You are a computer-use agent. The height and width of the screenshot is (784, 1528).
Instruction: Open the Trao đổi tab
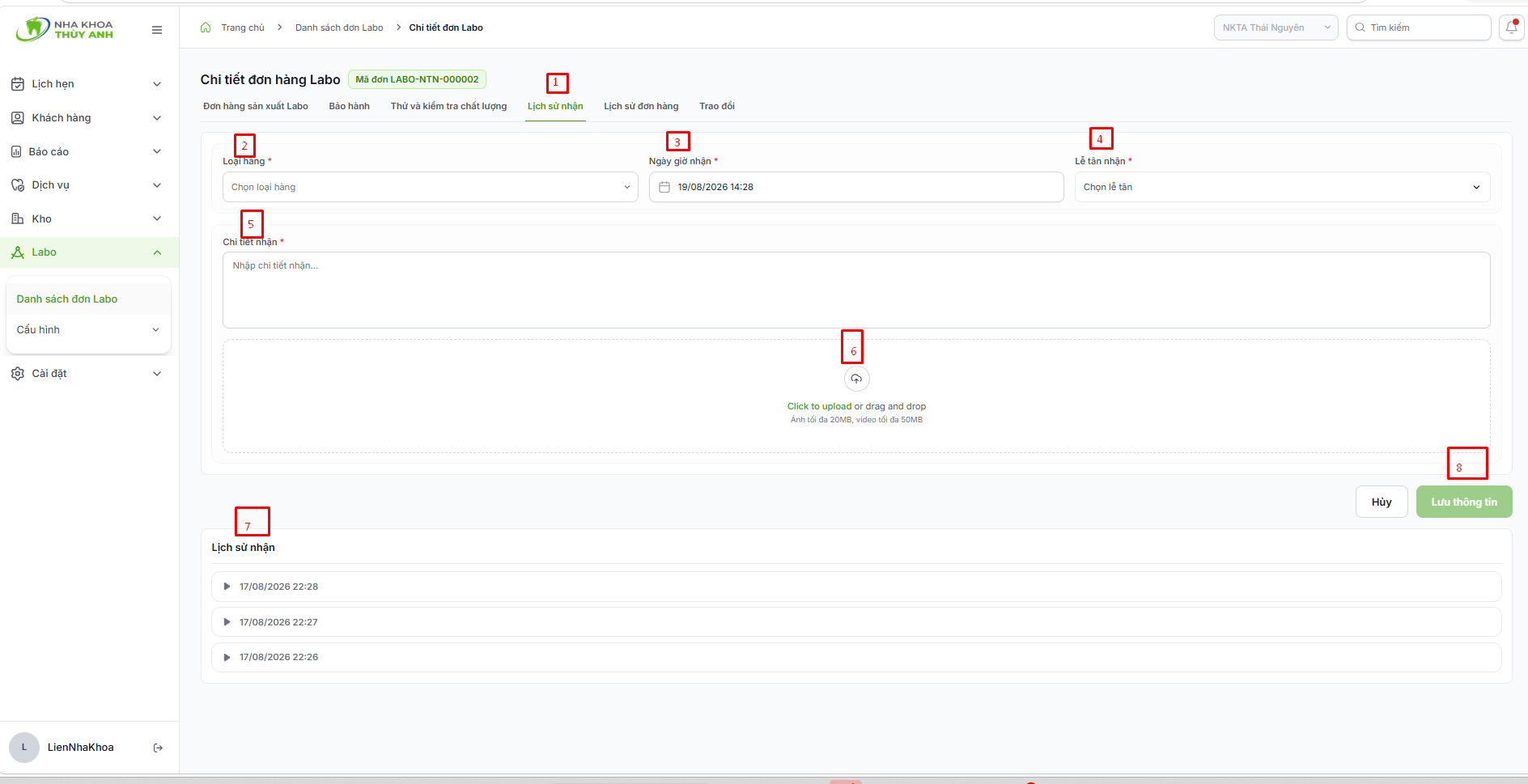717,106
